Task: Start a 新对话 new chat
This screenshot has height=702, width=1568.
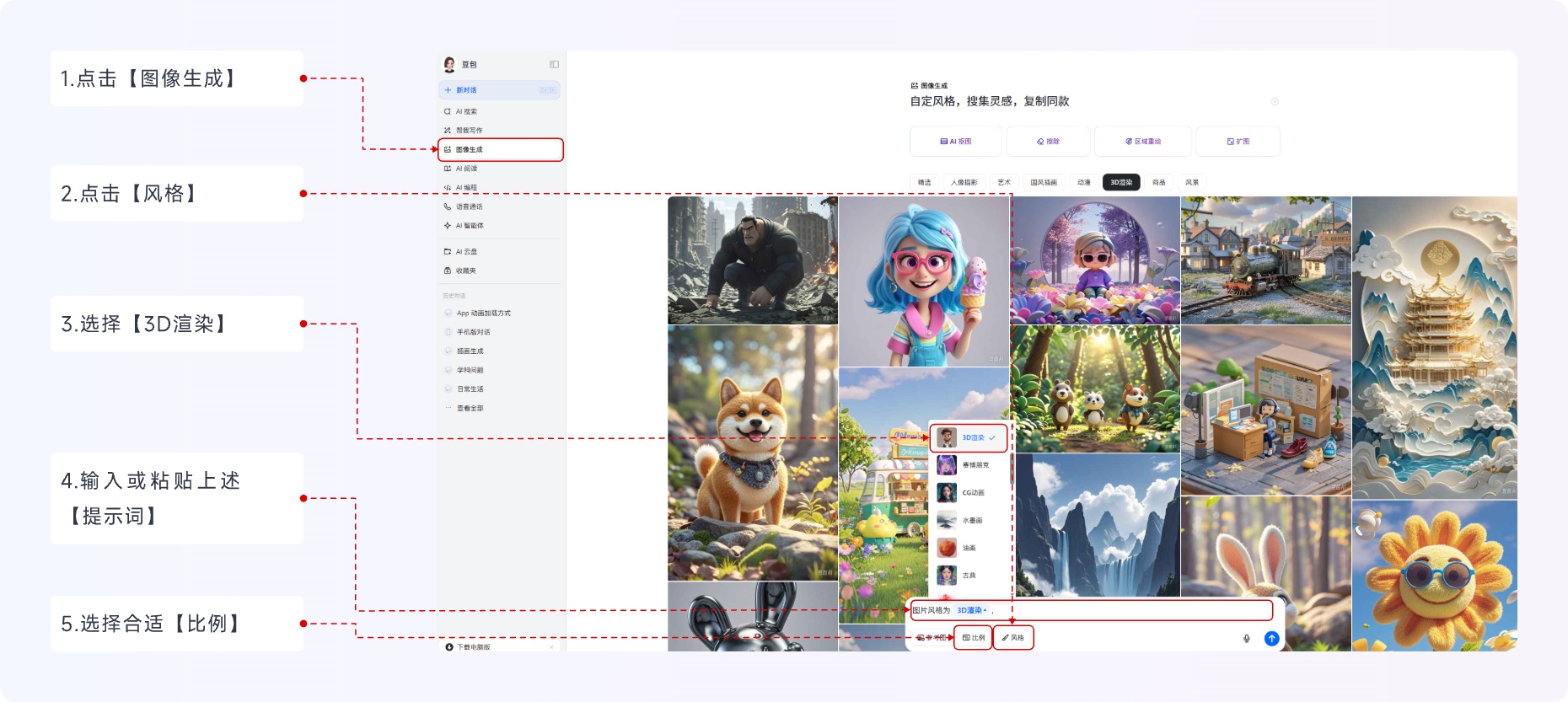Action: tap(466, 90)
